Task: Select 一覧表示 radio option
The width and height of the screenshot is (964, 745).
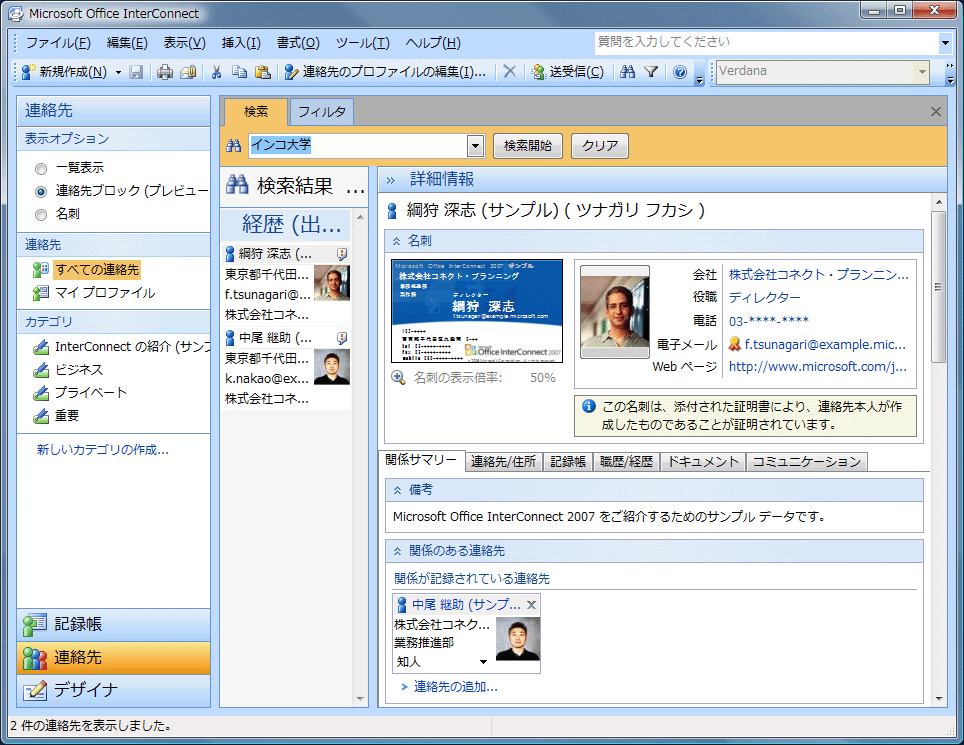Action: (x=41, y=168)
